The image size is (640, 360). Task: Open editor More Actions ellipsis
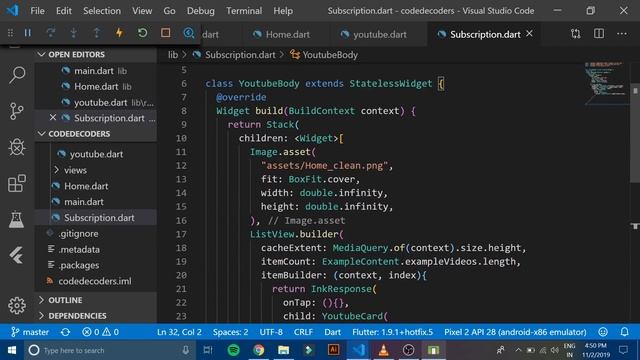coord(622,34)
